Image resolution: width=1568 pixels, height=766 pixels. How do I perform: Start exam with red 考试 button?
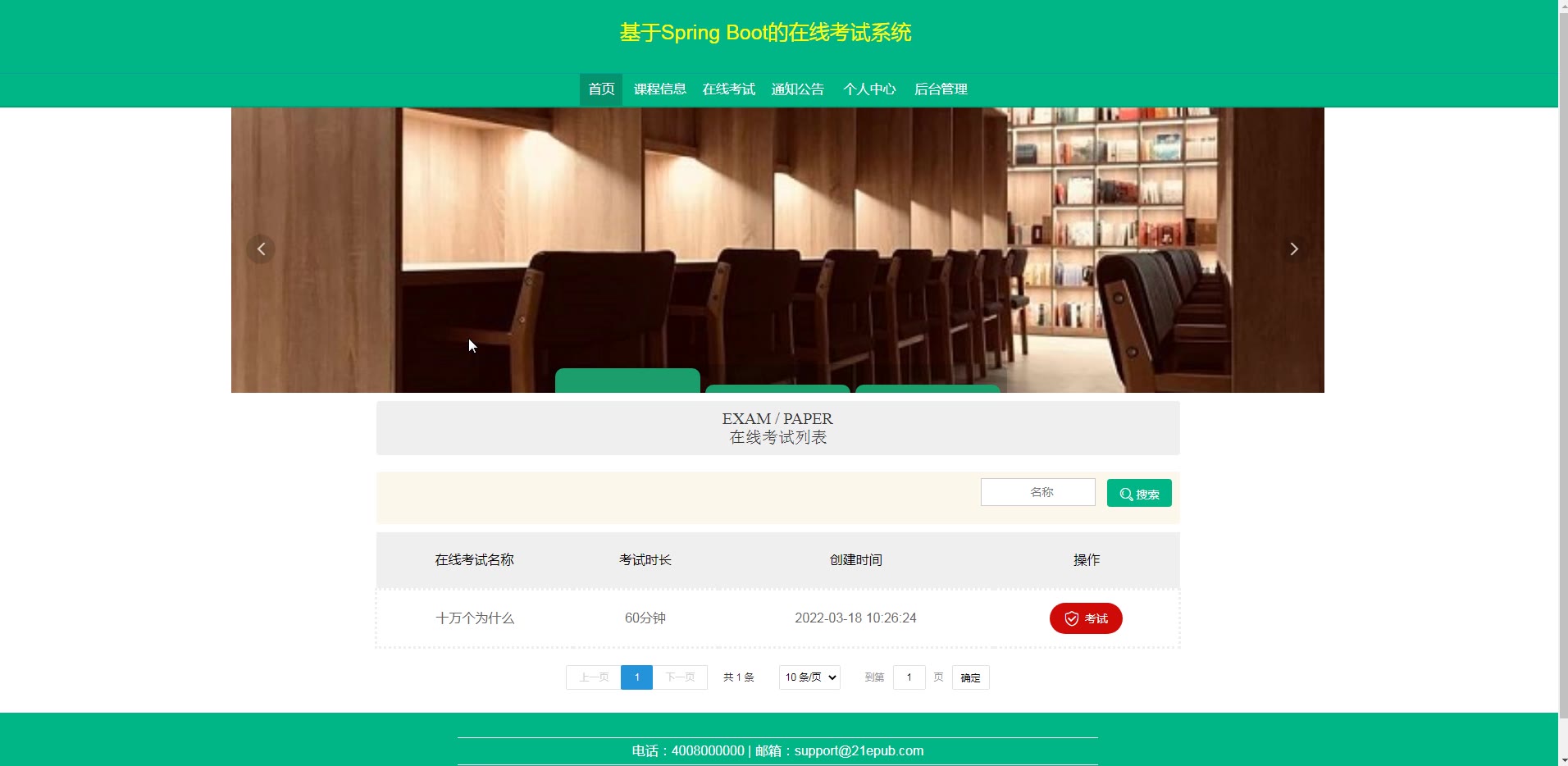[1086, 618]
